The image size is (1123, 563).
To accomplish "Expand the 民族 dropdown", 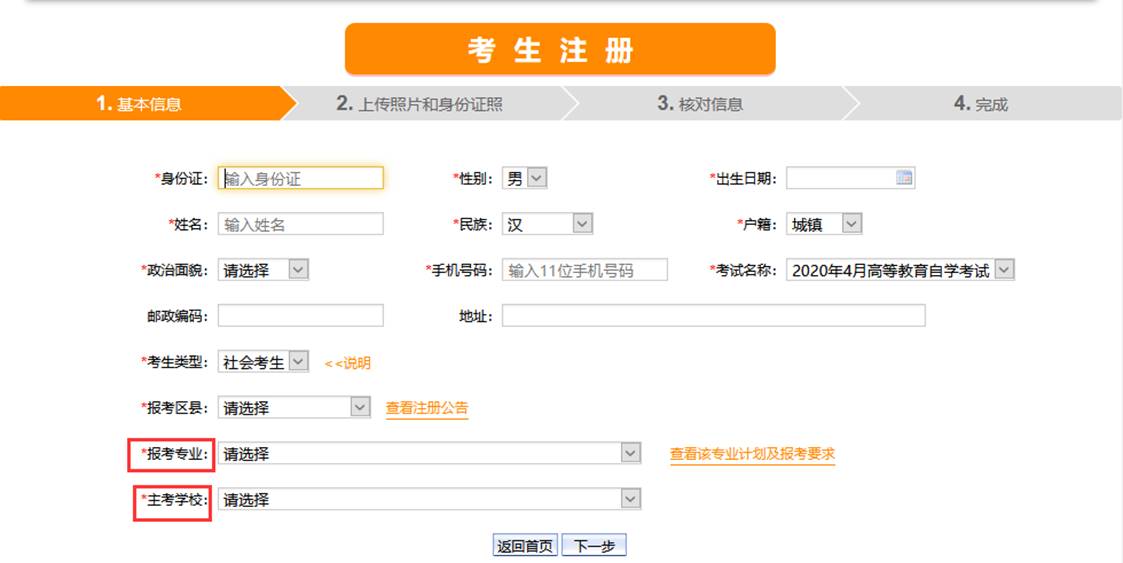I will (547, 224).
